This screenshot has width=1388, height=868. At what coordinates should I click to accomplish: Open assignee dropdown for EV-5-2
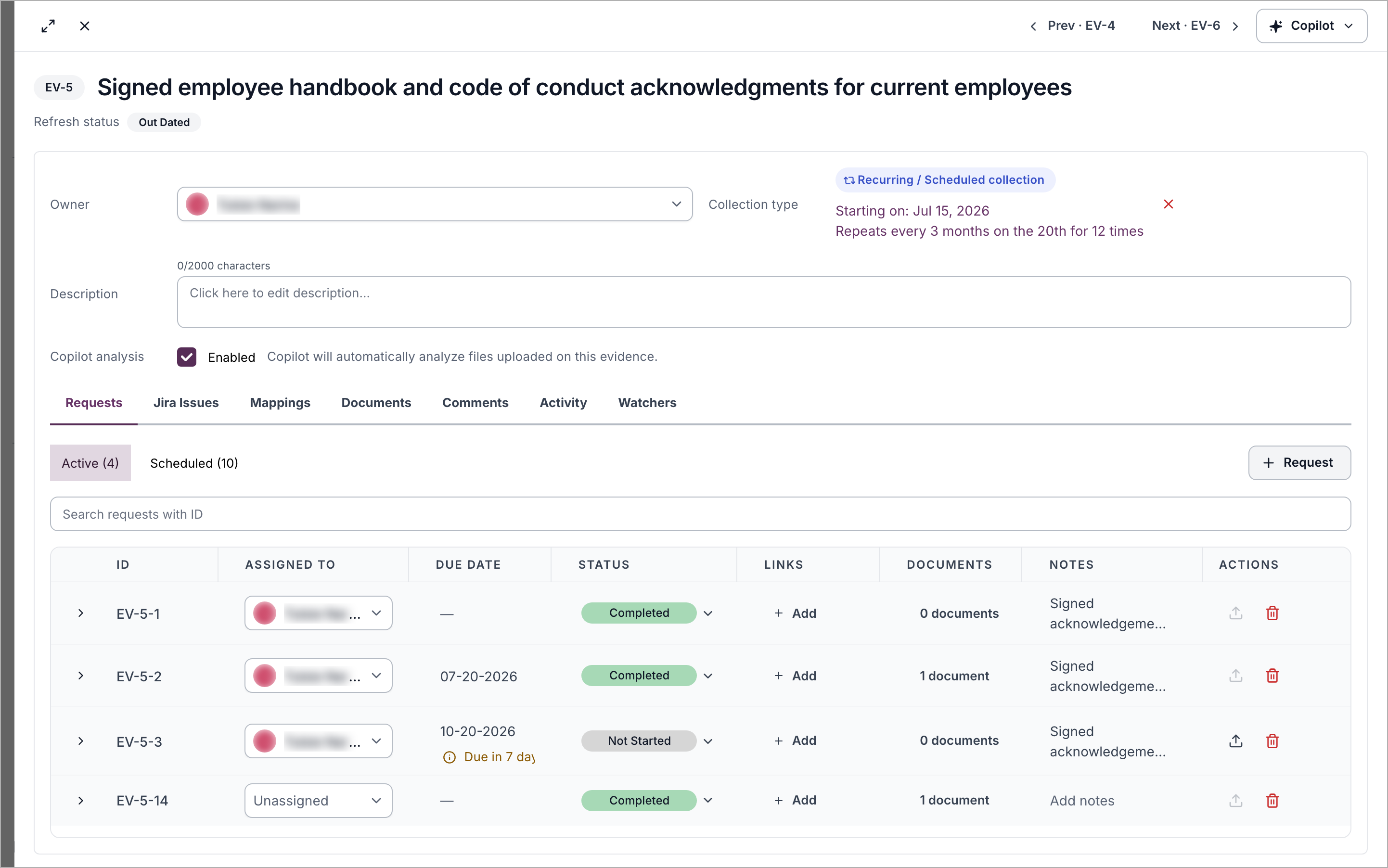point(318,676)
